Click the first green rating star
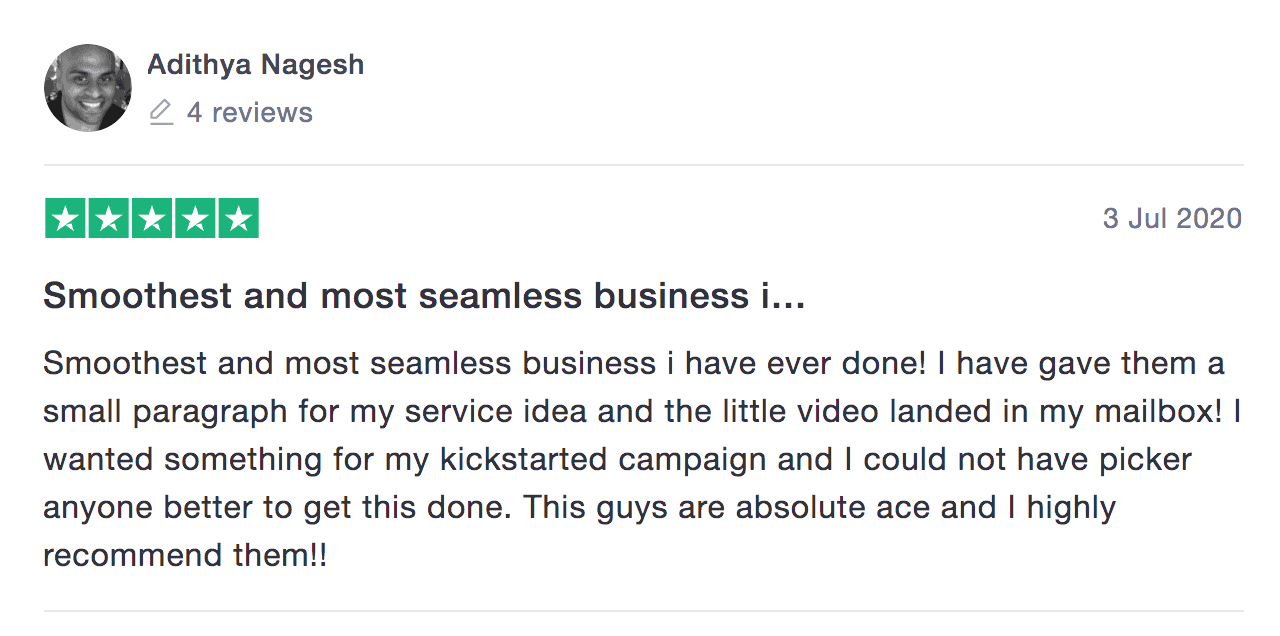Screen dimensions: 1280x636 [66, 219]
